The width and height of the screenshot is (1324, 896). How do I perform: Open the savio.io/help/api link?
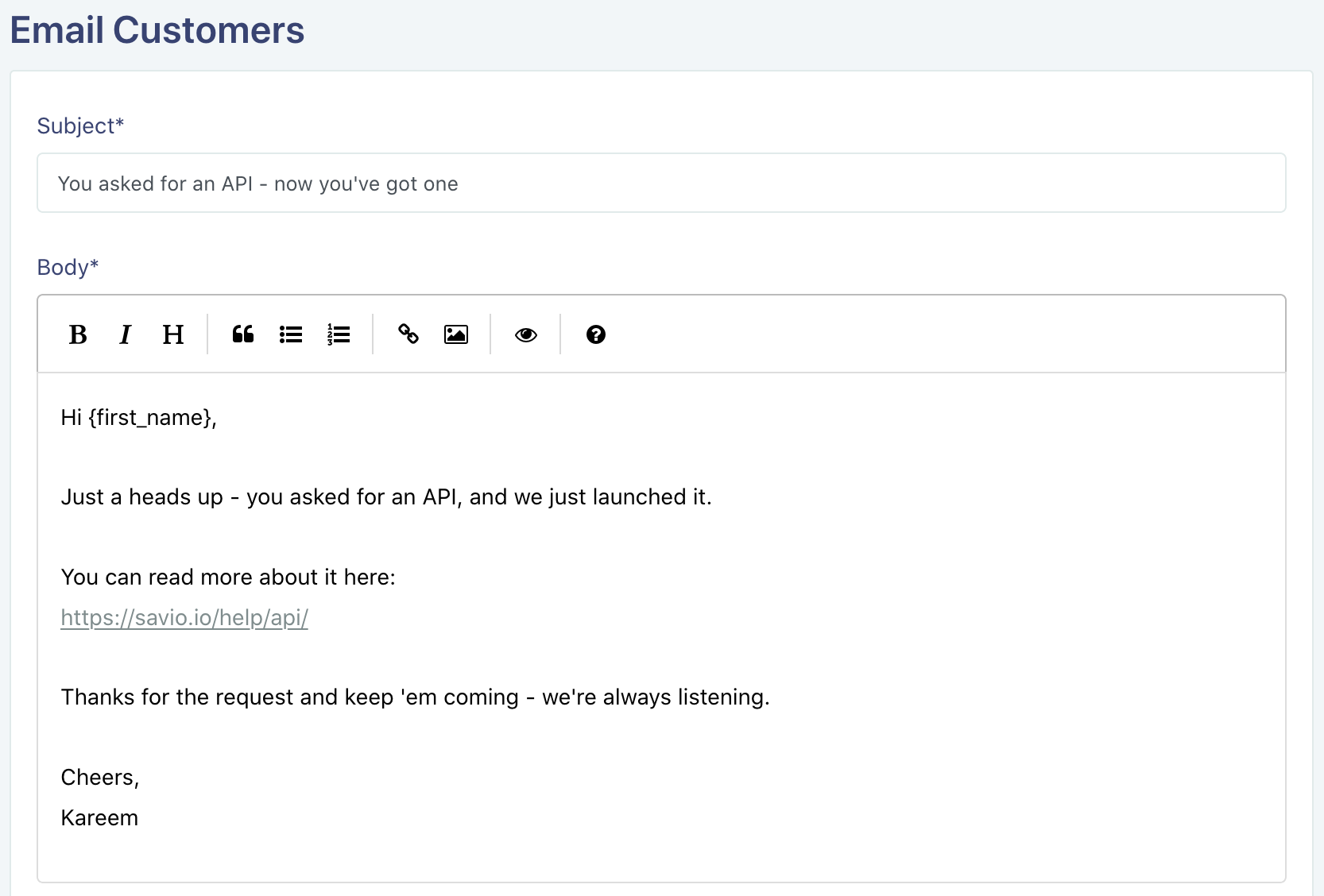click(x=184, y=617)
